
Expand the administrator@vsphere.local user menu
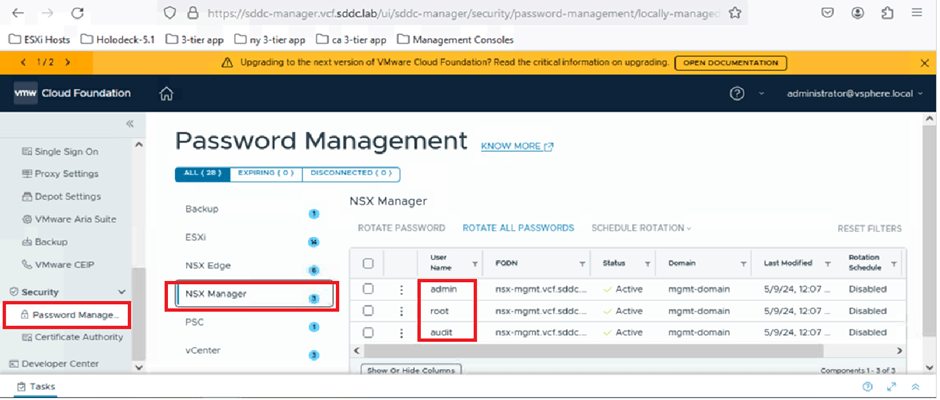coord(850,94)
